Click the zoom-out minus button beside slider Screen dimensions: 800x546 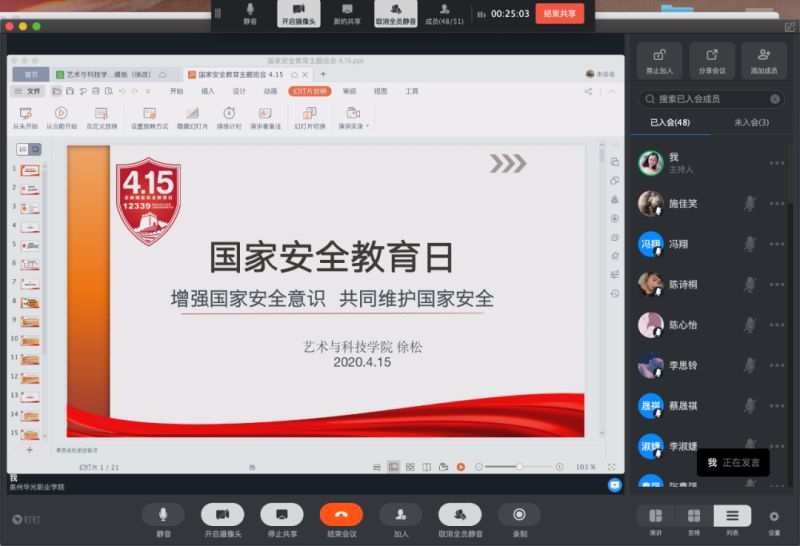tap(479, 467)
